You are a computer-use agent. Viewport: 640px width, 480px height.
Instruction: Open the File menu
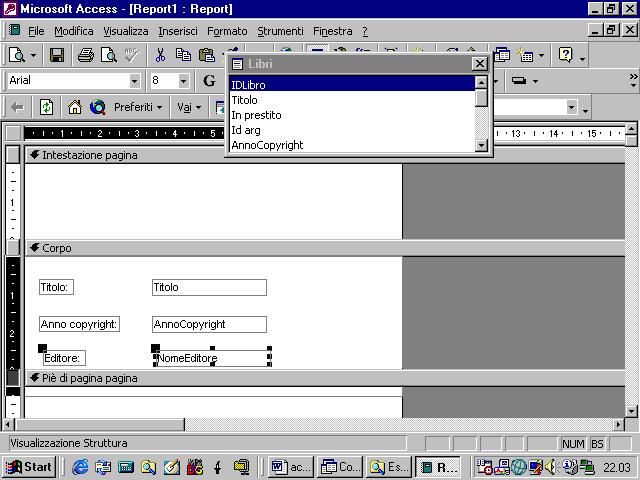[36, 31]
